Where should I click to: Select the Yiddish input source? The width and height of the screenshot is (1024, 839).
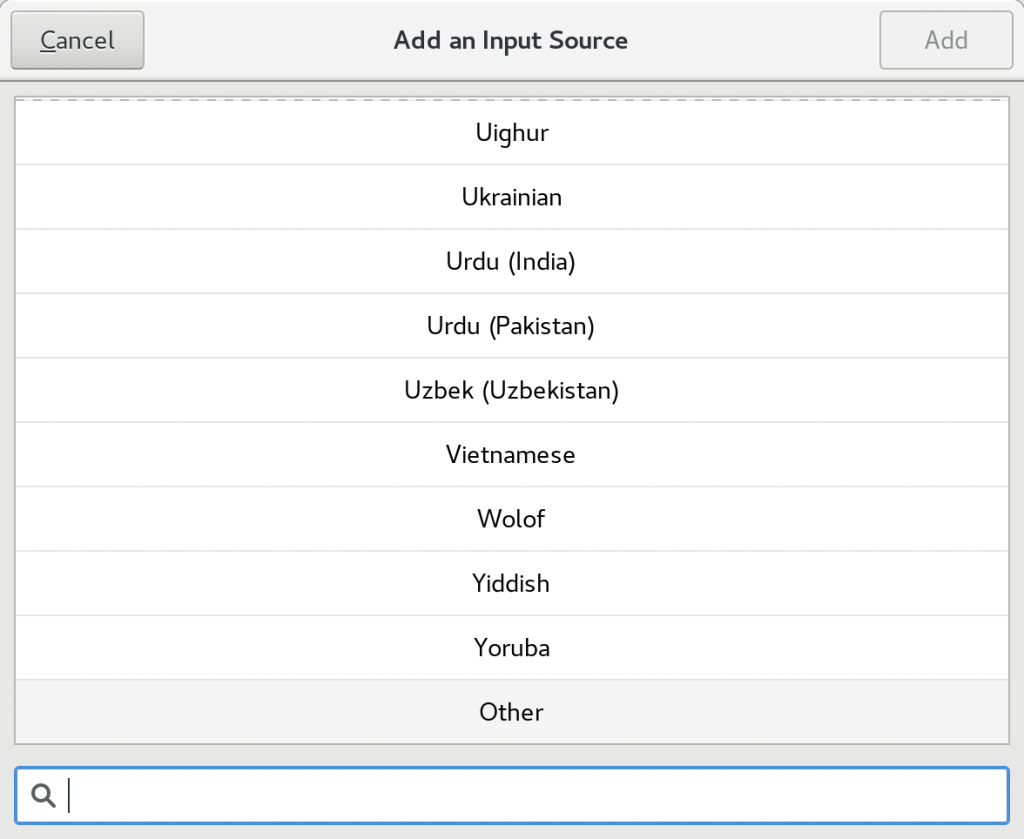[x=511, y=583]
